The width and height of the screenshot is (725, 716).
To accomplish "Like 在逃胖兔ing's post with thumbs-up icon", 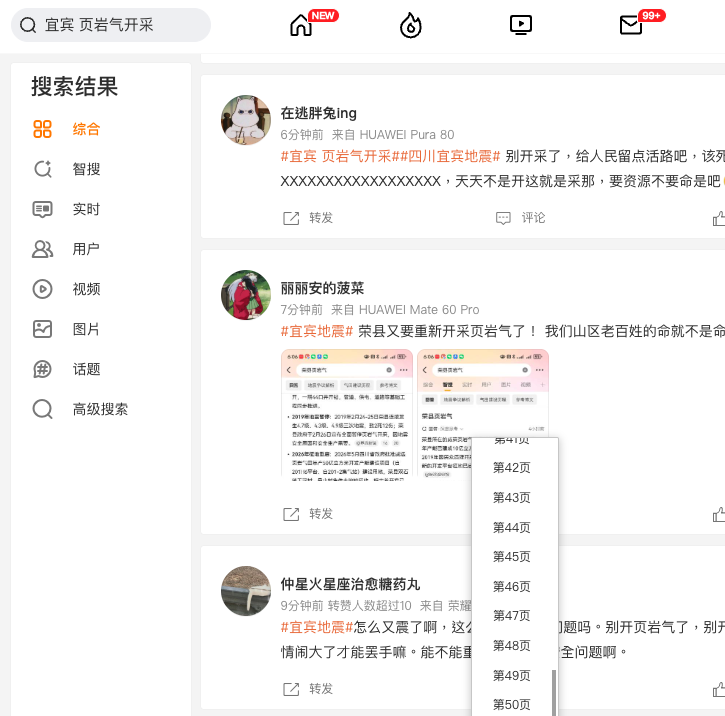I will [x=719, y=218].
